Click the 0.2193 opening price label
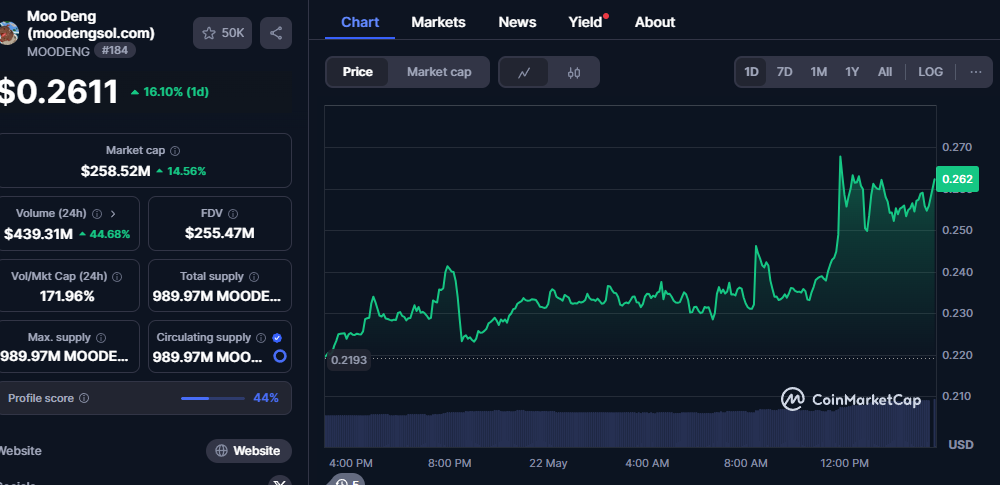Viewport: 1000px width, 485px height. pyautogui.click(x=349, y=360)
